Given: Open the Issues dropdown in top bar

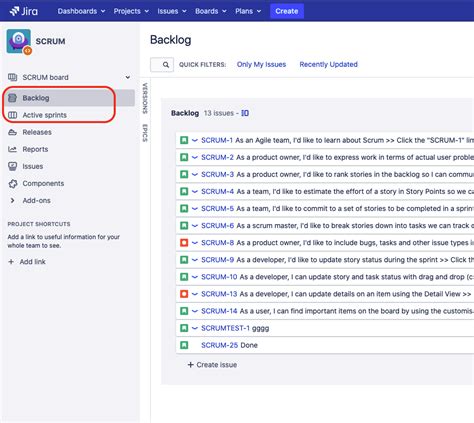Looking at the screenshot, I should pyautogui.click(x=172, y=11).
